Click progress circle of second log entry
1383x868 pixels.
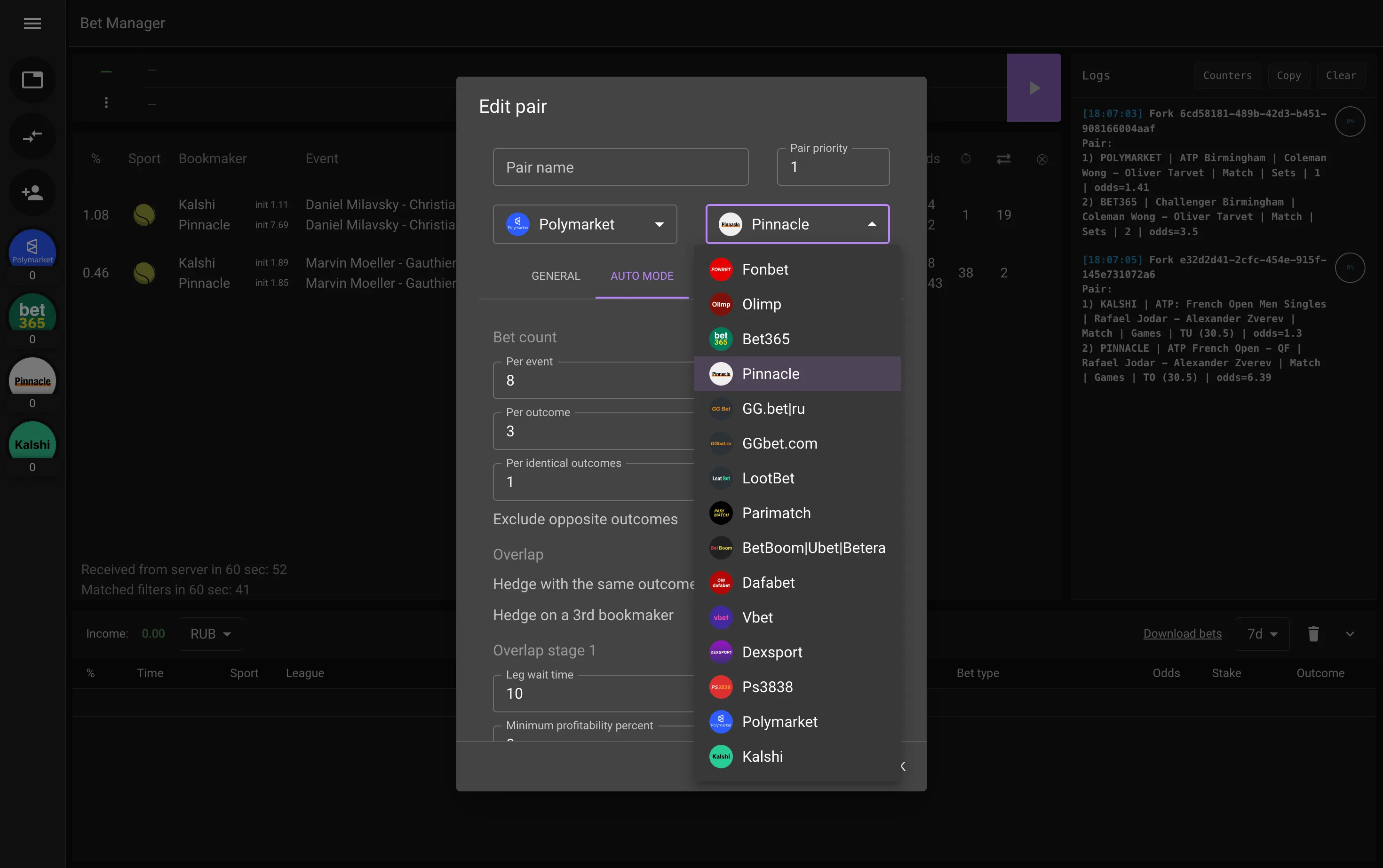click(1350, 268)
